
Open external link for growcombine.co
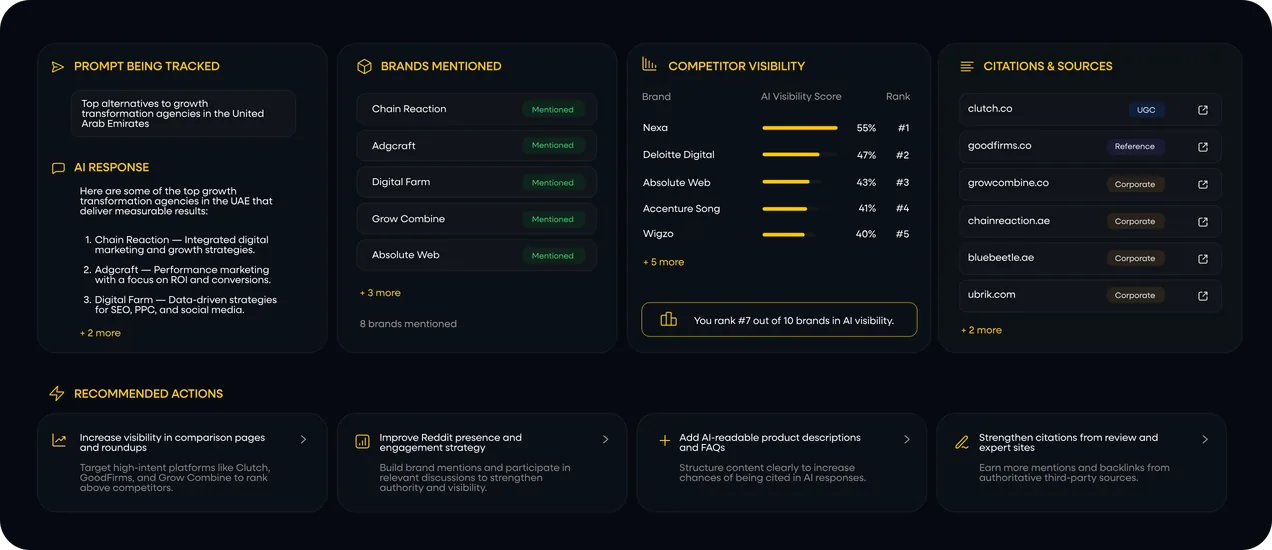(1203, 184)
